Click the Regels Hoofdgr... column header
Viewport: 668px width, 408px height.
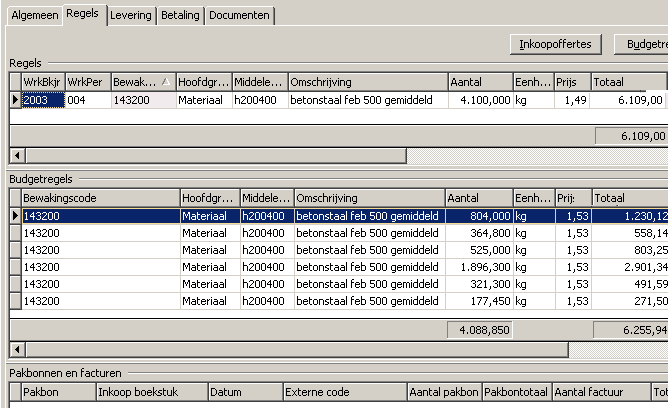204,82
